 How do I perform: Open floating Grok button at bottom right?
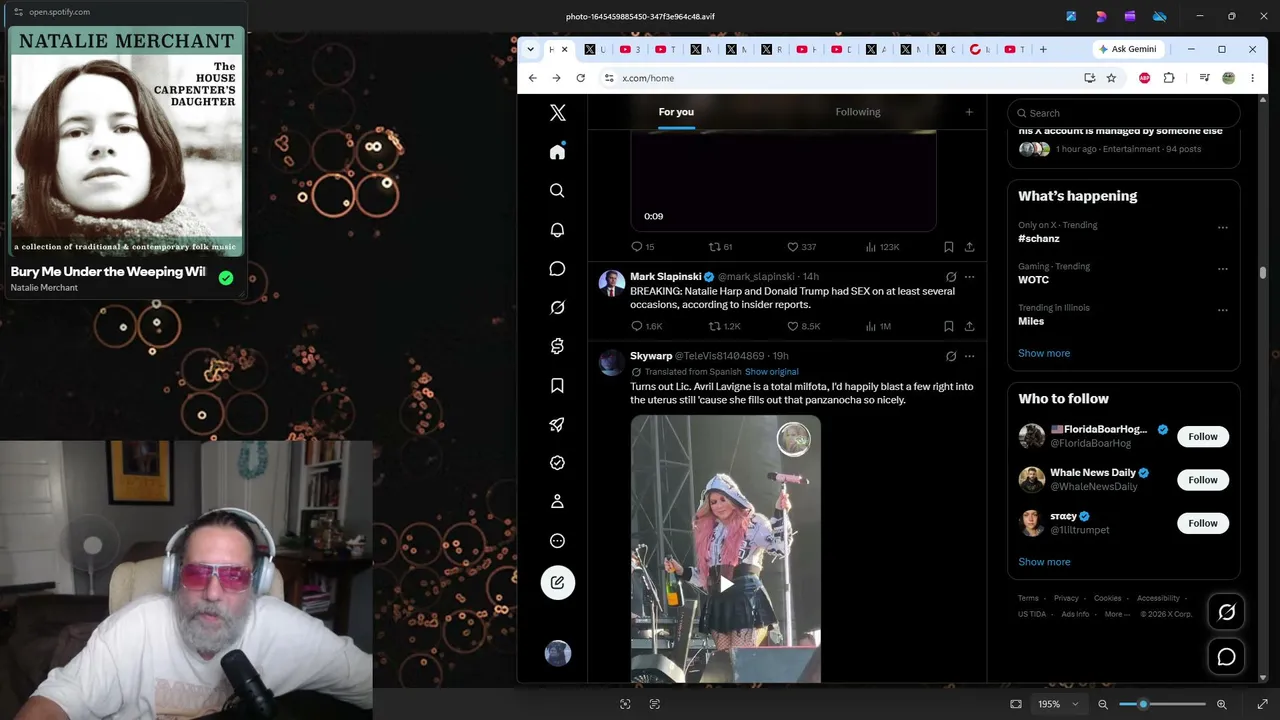(1226, 612)
